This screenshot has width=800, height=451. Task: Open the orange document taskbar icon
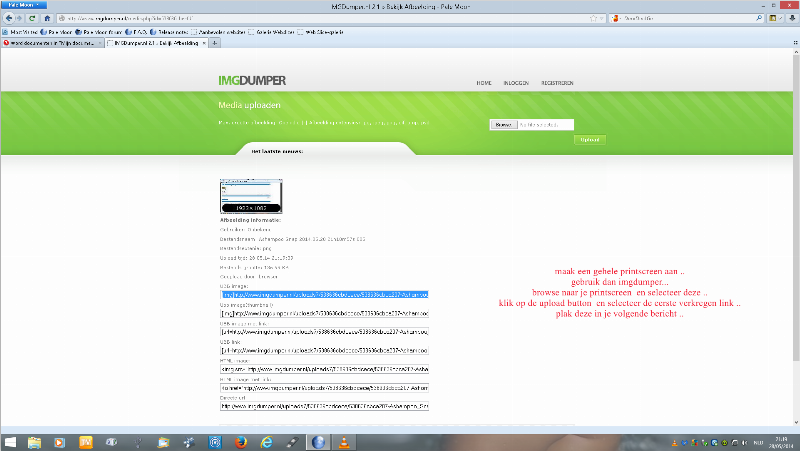86,442
